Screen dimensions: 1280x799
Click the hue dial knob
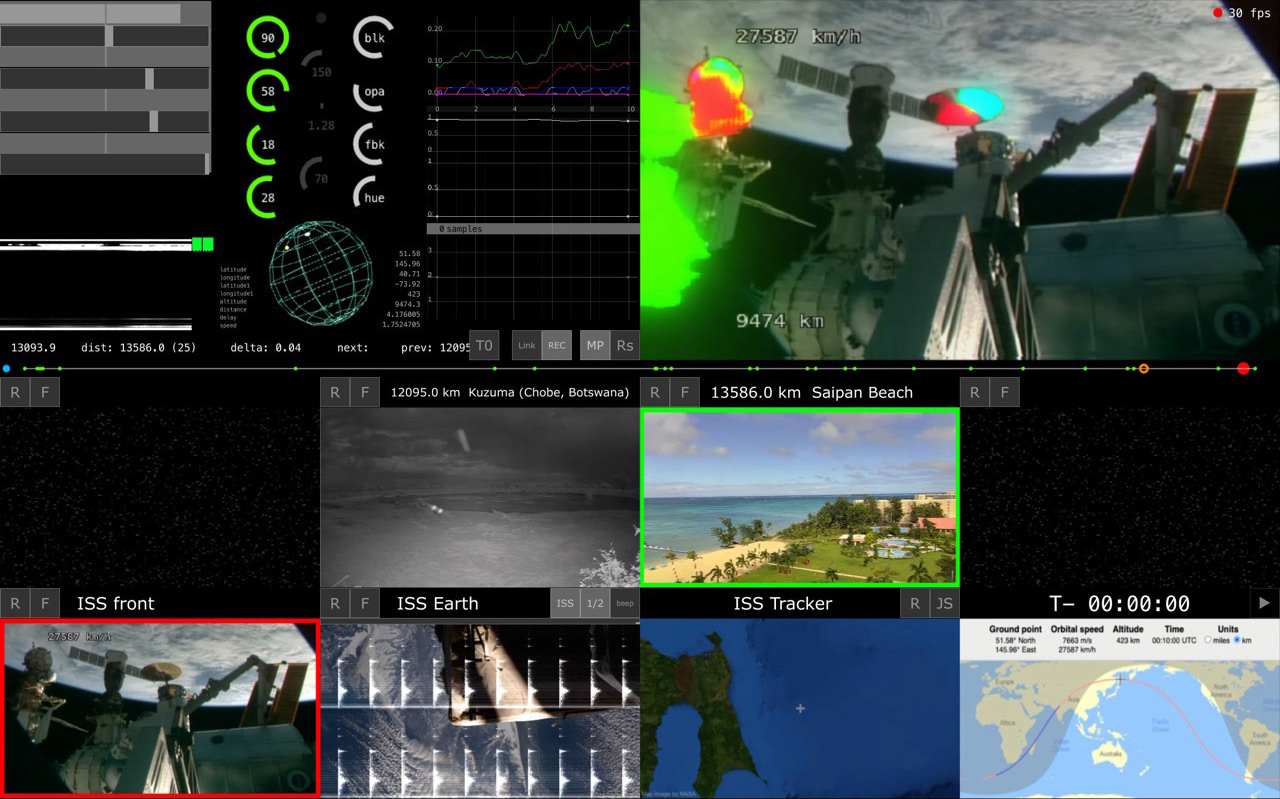click(x=373, y=198)
